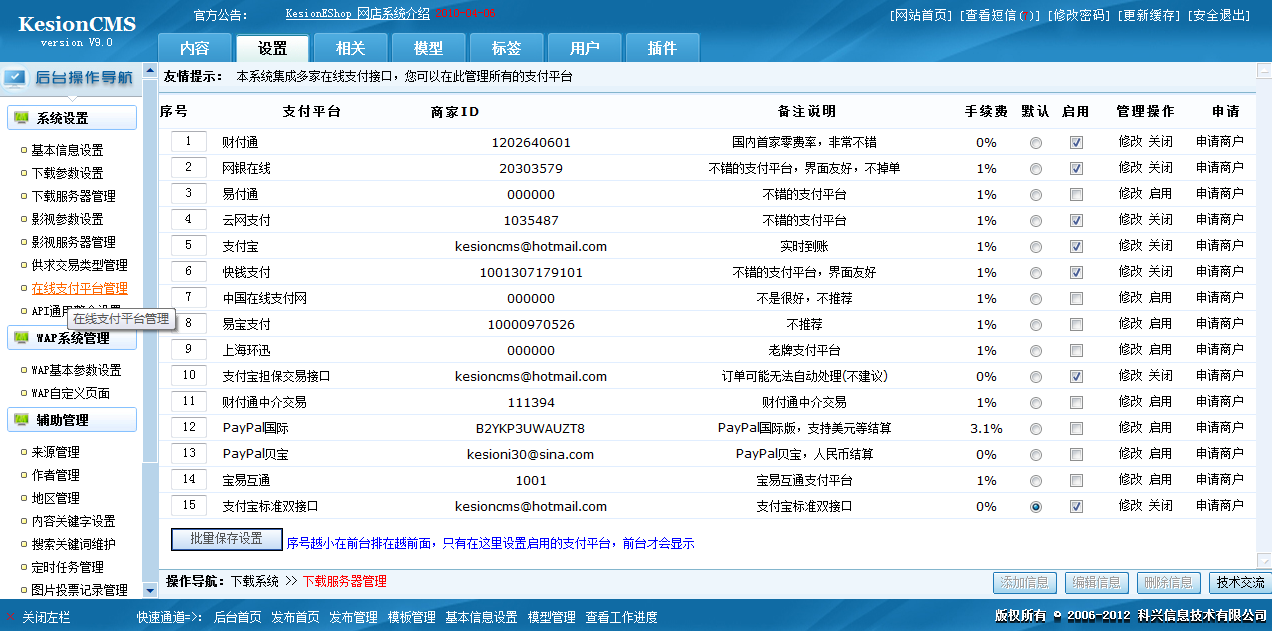Open 来源管理 in the sidebar

(55, 452)
